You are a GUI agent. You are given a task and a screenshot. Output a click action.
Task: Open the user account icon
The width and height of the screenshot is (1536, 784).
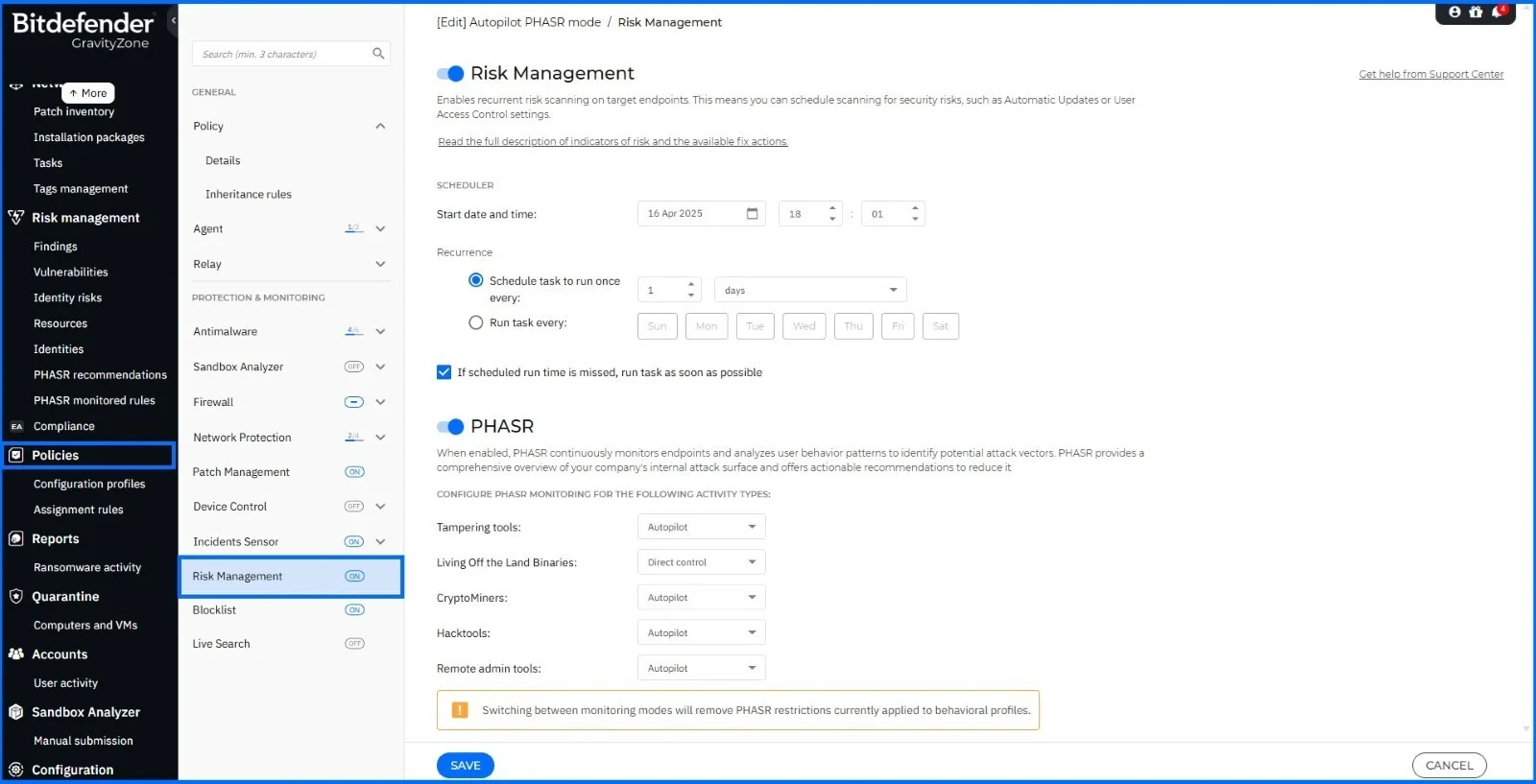pyautogui.click(x=1454, y=12)
